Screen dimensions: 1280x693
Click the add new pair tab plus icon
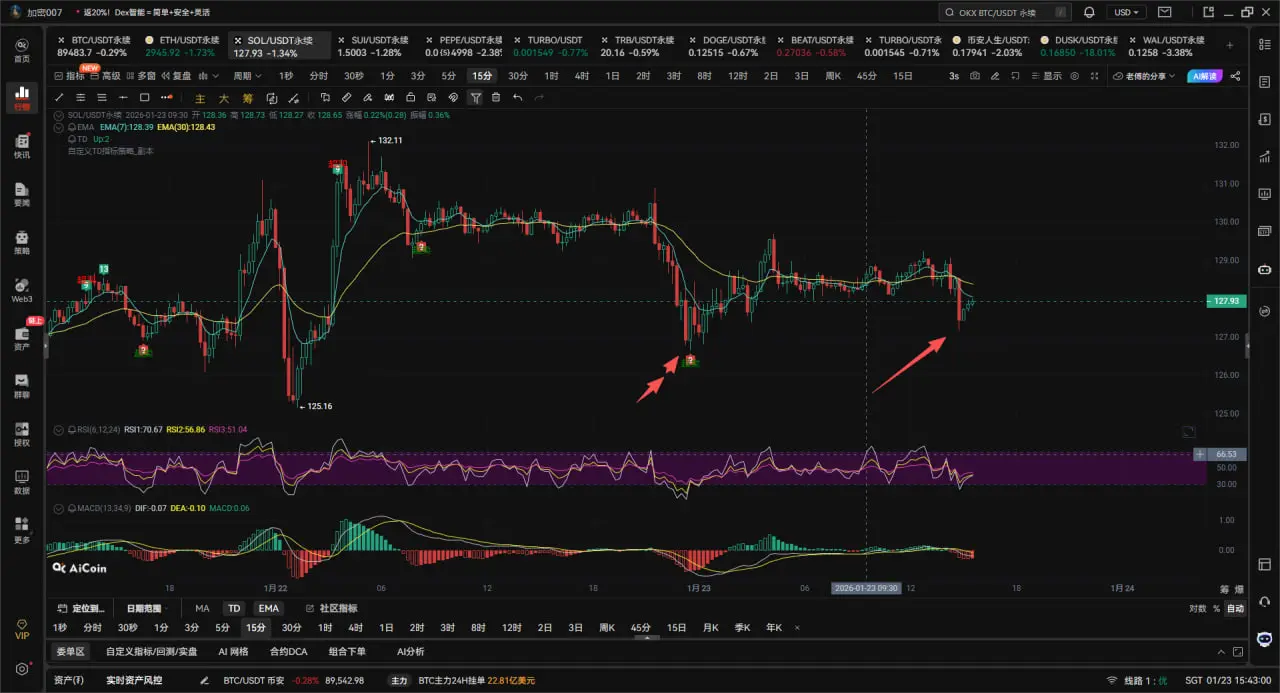pyautogui.click(x=1229, y=46)
